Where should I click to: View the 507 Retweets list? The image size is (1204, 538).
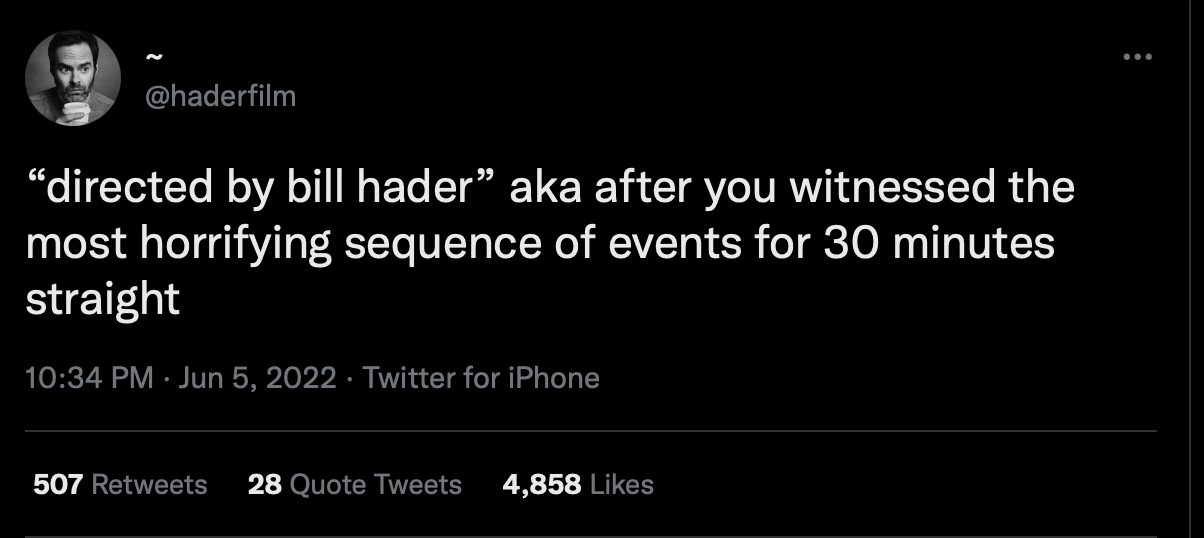pos(120,485)
